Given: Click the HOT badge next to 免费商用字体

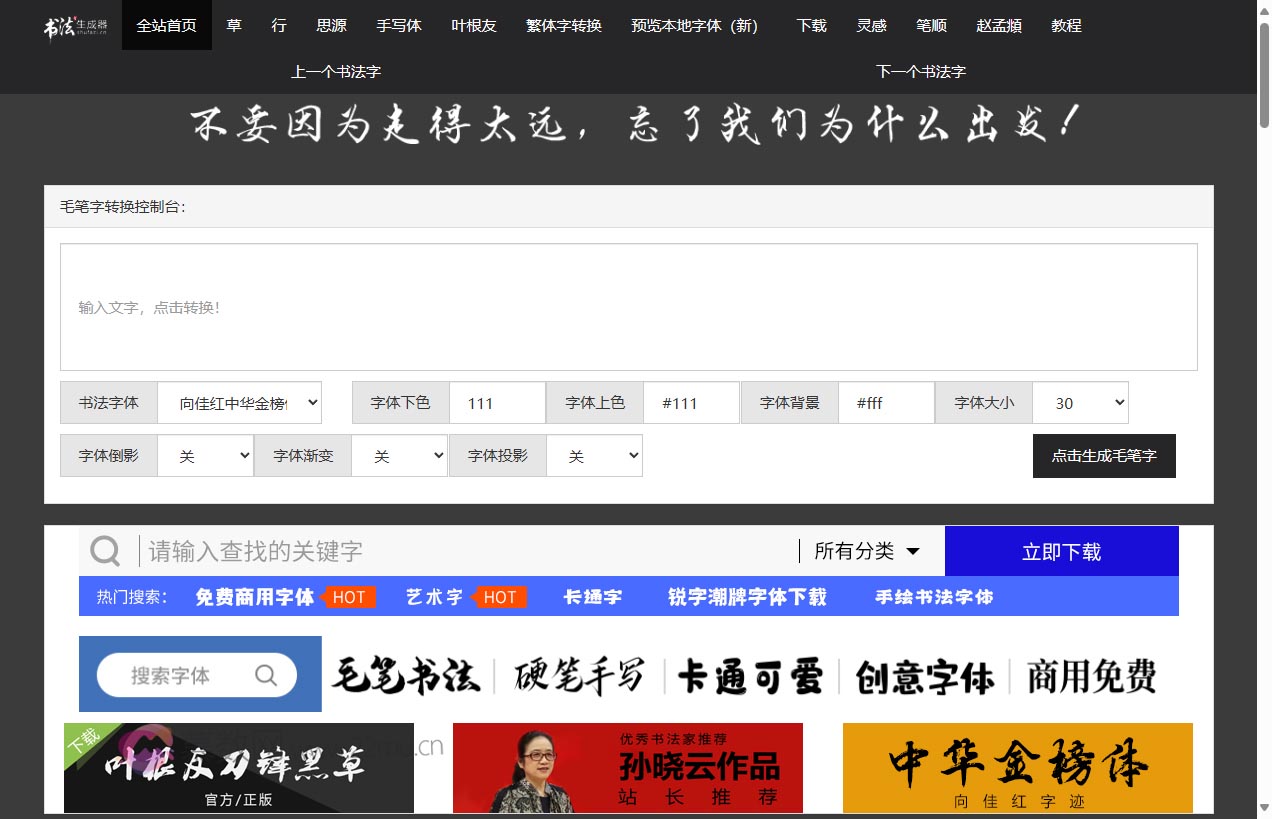Looking at the screenshot, I should [349, 597].
